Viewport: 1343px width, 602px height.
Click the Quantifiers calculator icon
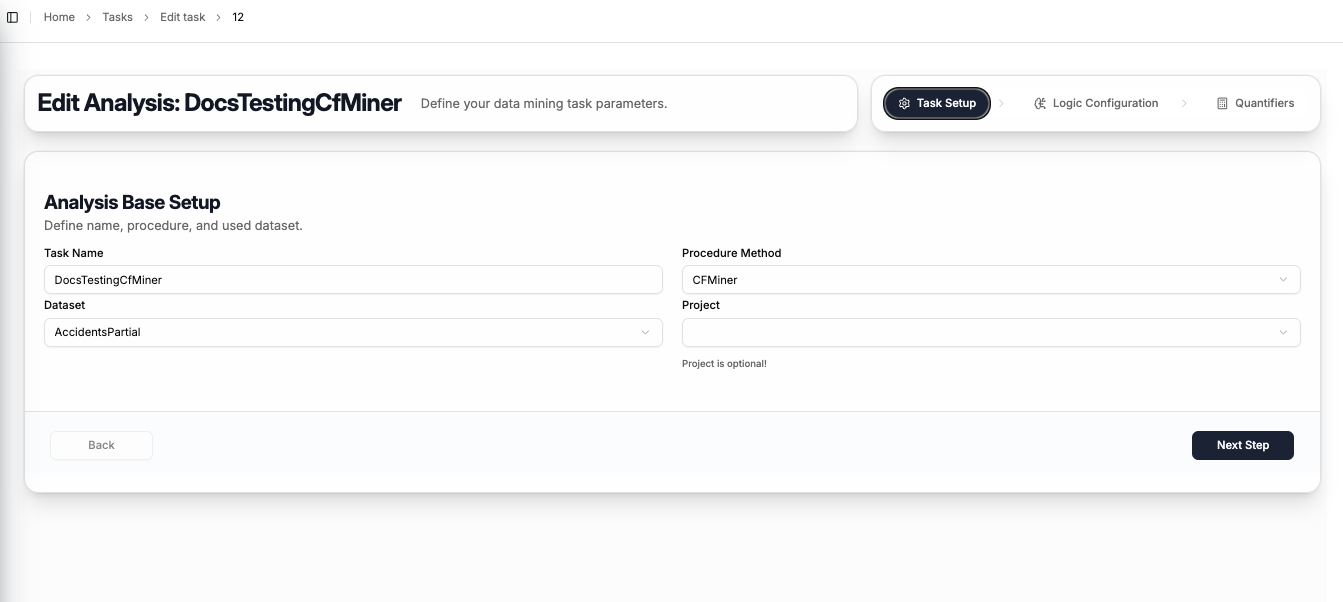click(1221, 103)
